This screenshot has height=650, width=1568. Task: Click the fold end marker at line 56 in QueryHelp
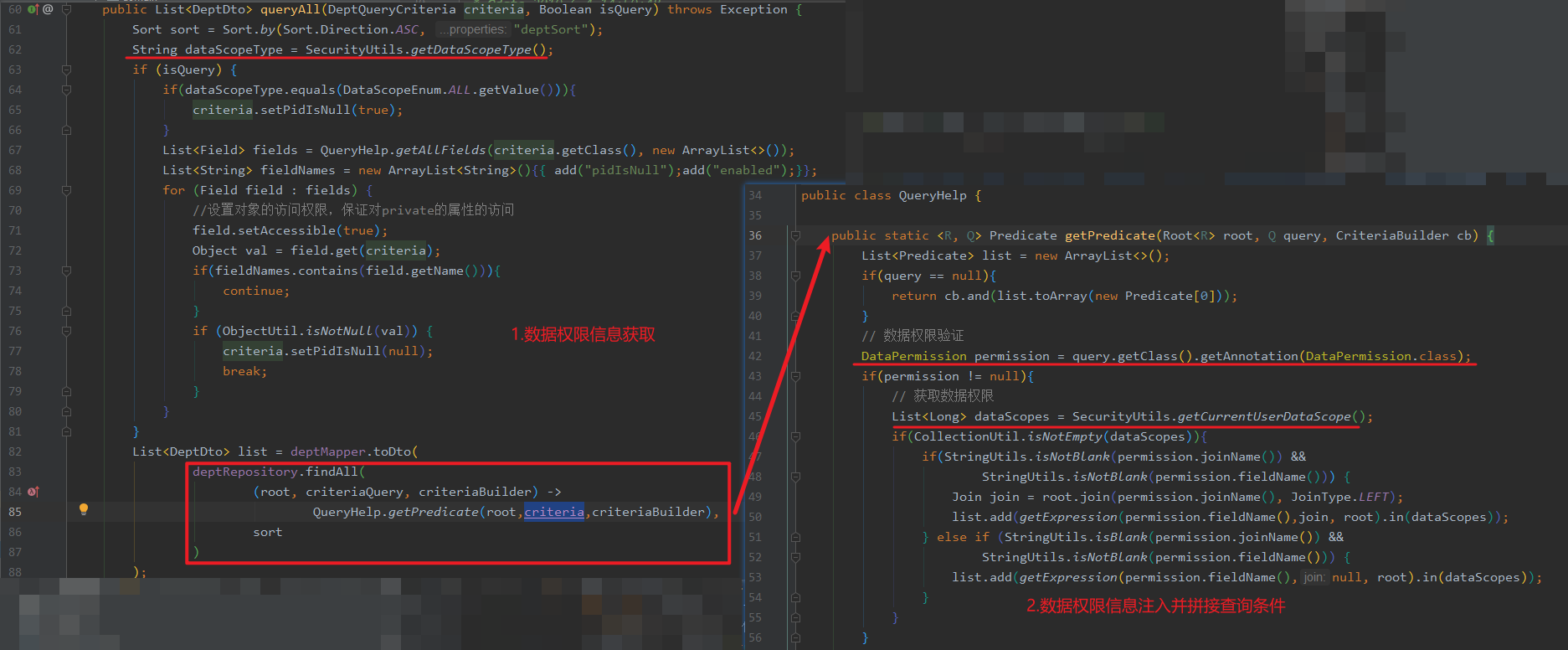click(796, 637)
